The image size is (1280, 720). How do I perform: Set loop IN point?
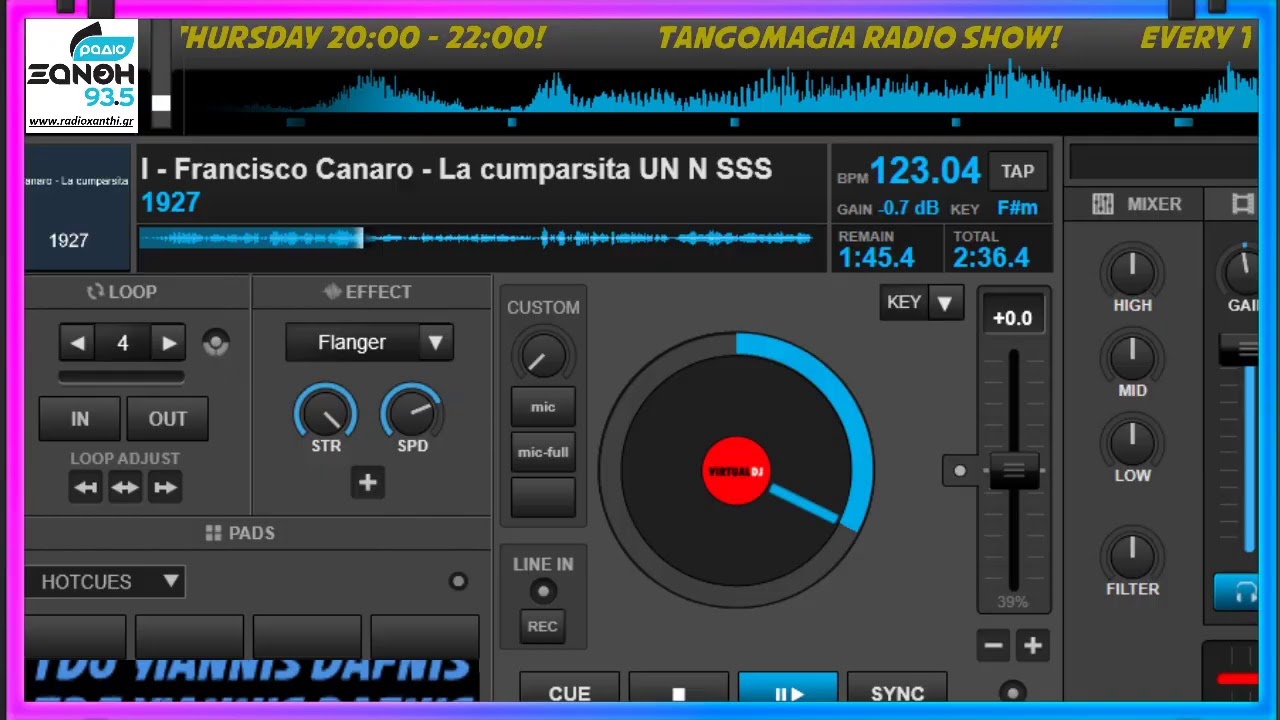pyautogui.click(x=80, y=419)
